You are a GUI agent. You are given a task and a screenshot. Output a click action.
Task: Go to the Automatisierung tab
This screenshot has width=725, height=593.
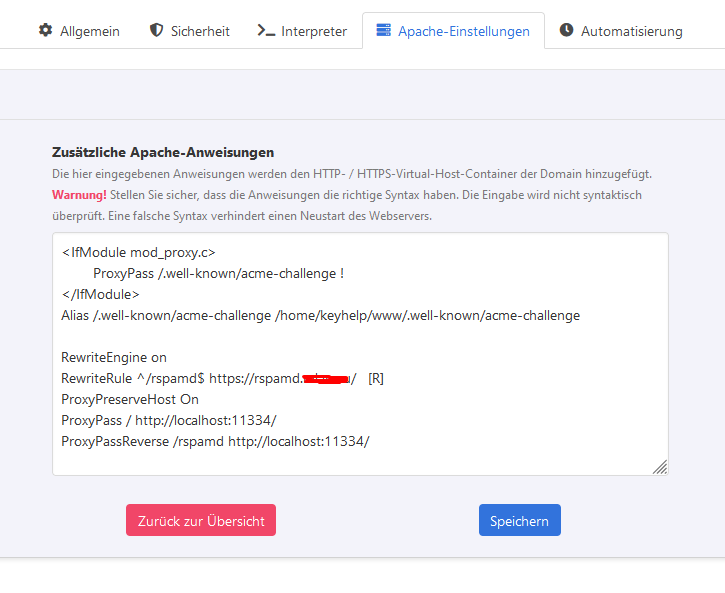click(x=631, y=31)
